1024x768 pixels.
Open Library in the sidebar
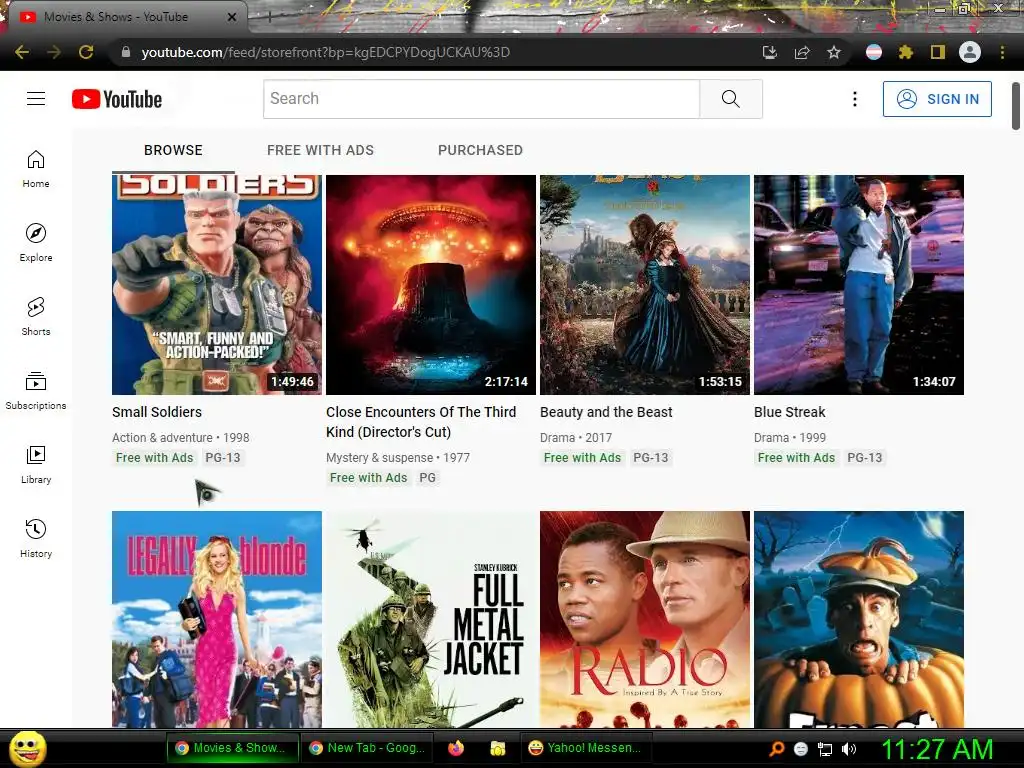[36, 464]
